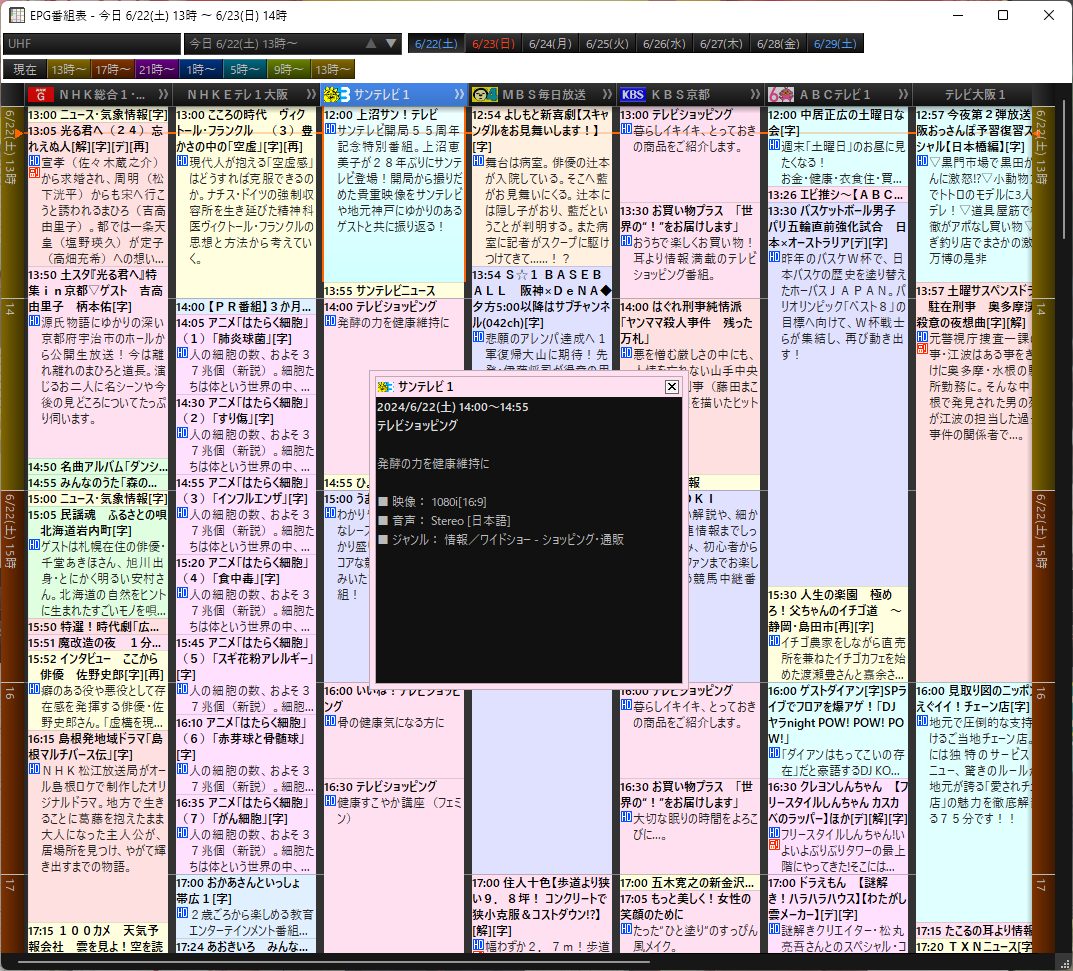Click the HD icon beside 大切な眠りの時間をよろこびに
The width and height of the screenshot is (1073, 971).
click(x=626, y=816)
